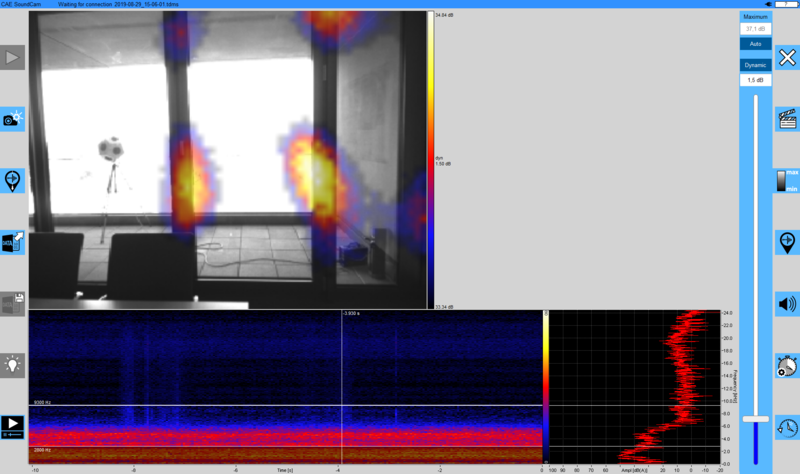This screenshot has height=474, width=800.
Task: Close the view with the X icon
Action: point(787,58)
